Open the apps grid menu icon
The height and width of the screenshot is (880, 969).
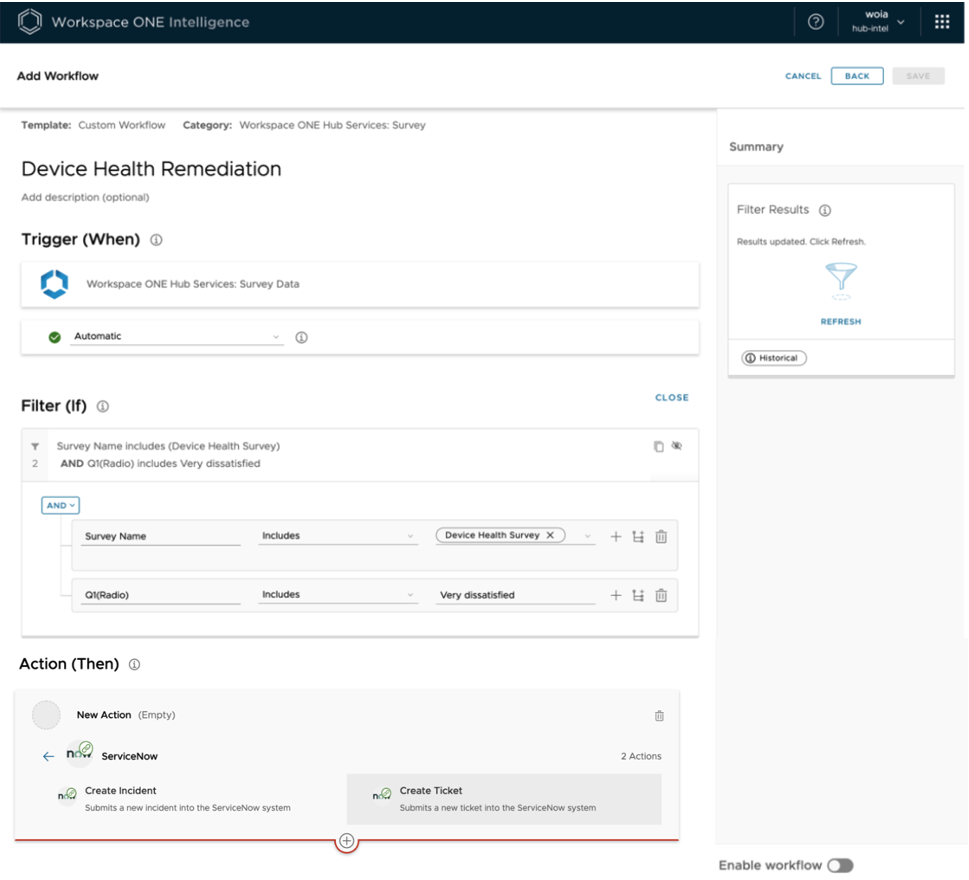(941, 22)
